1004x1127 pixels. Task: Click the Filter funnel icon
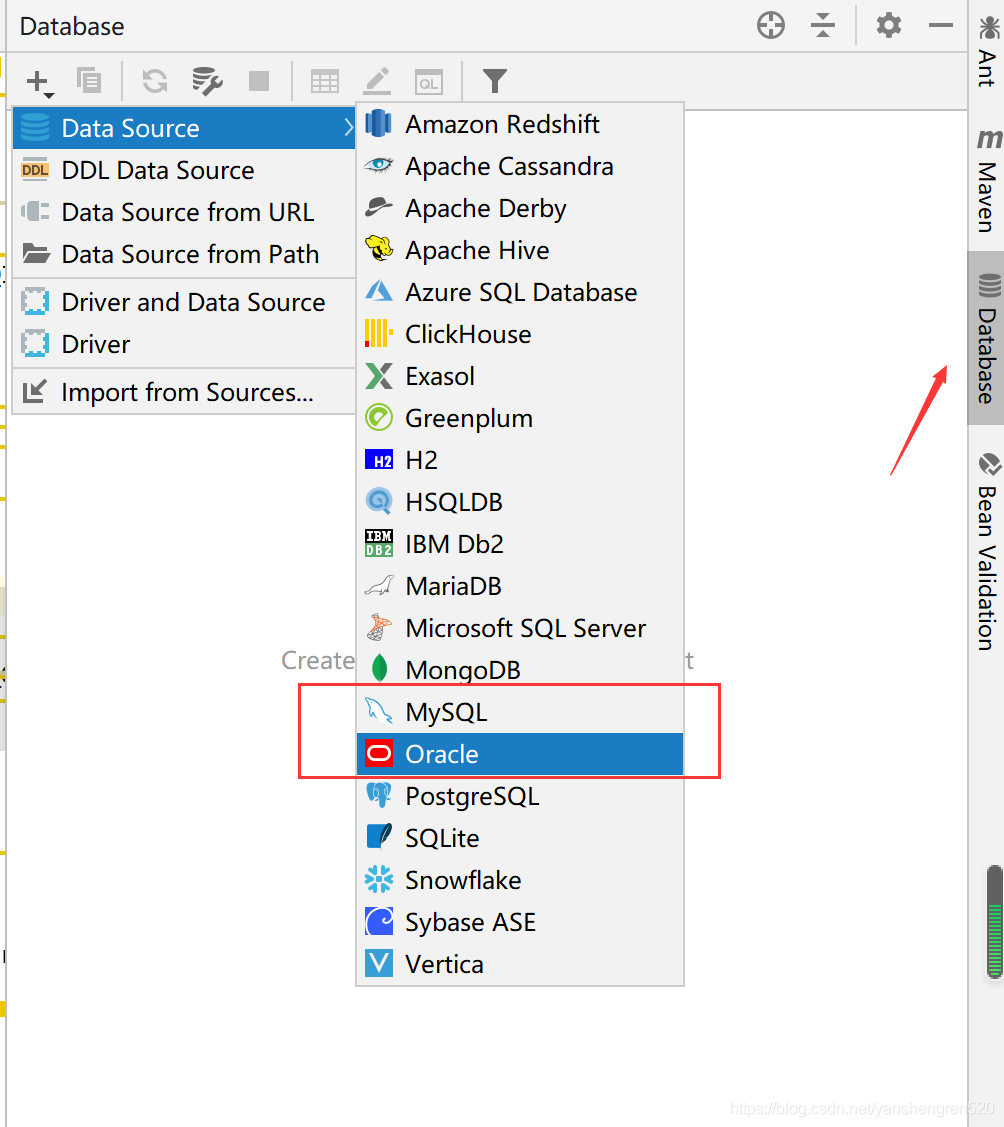click(494, 81)
